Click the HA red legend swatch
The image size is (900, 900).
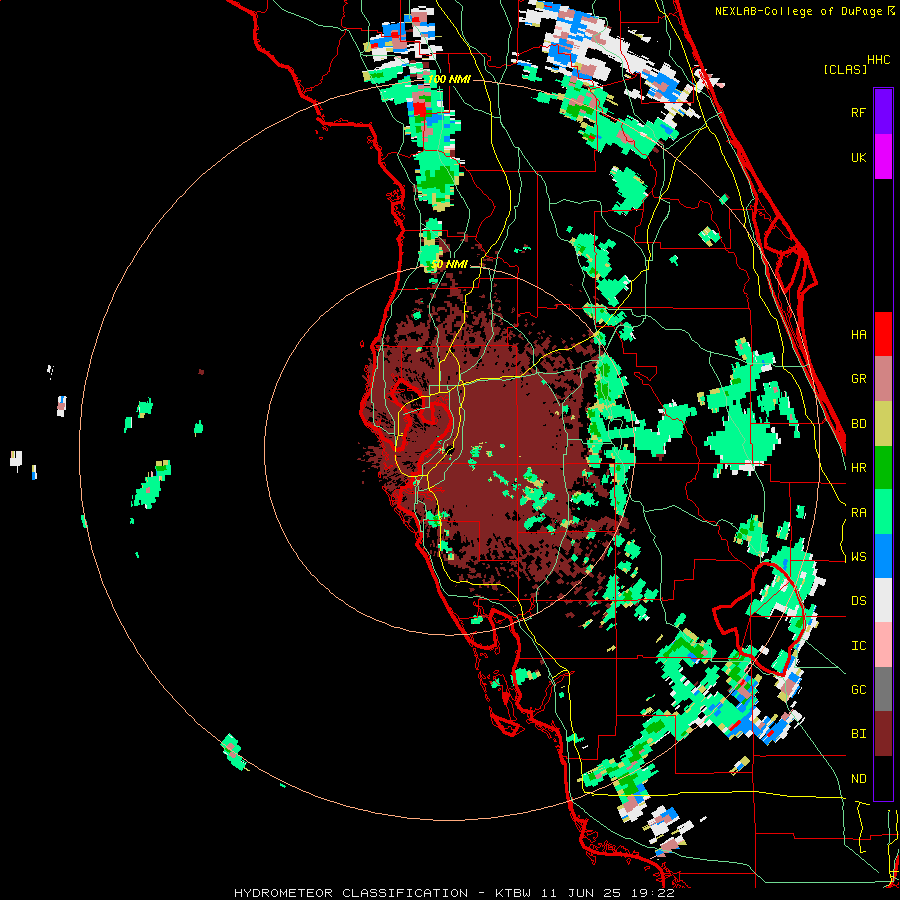click(883, 334)
